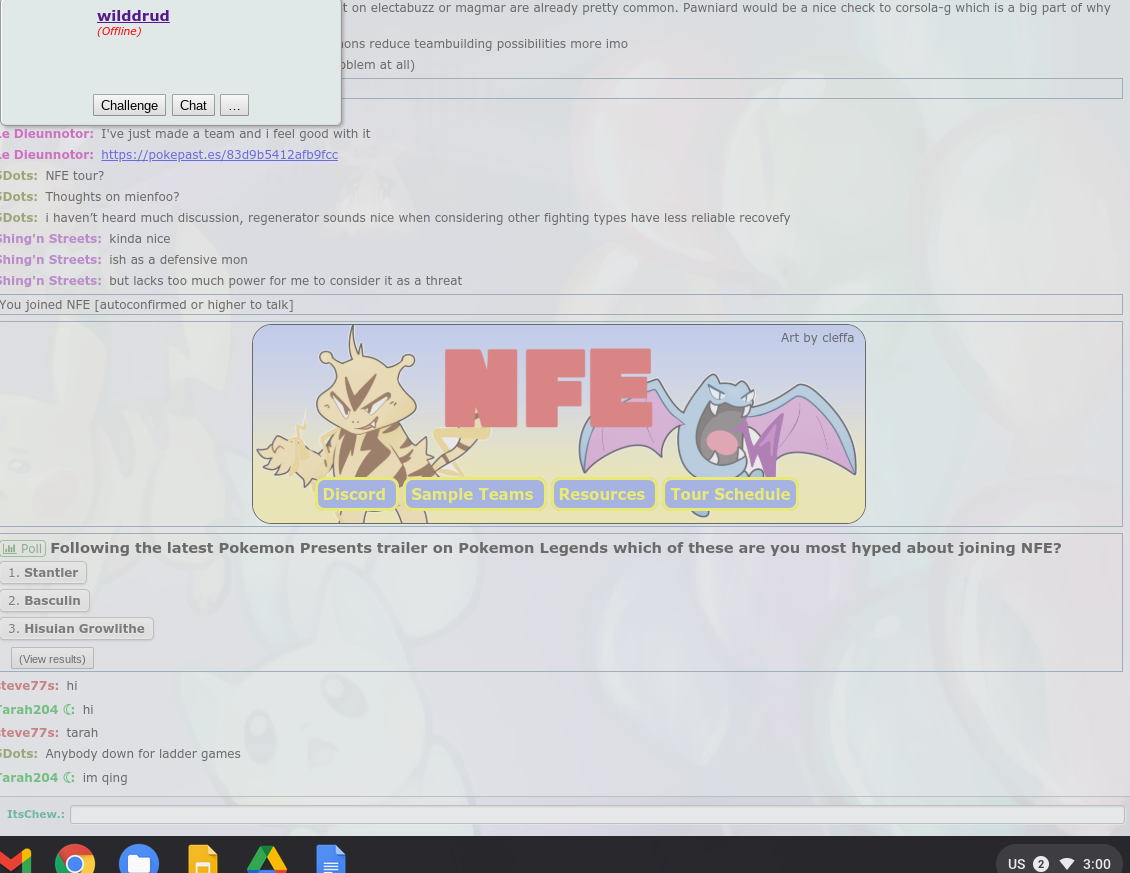Image resolution: width=1130 pixels, height=873 pixels.
Task: Click the 'Thoughts on mienfoo?' message
Action: [112, 197]
